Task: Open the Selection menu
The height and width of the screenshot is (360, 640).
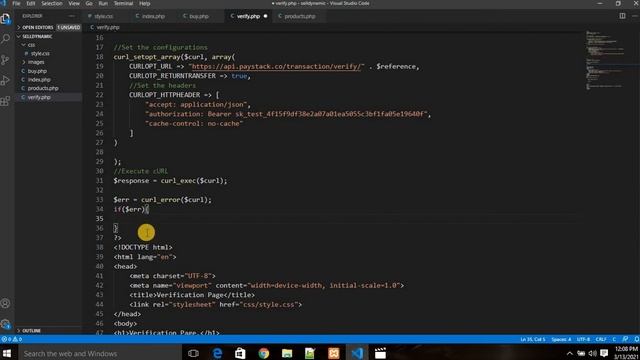Action: click(x=52, y=3)
